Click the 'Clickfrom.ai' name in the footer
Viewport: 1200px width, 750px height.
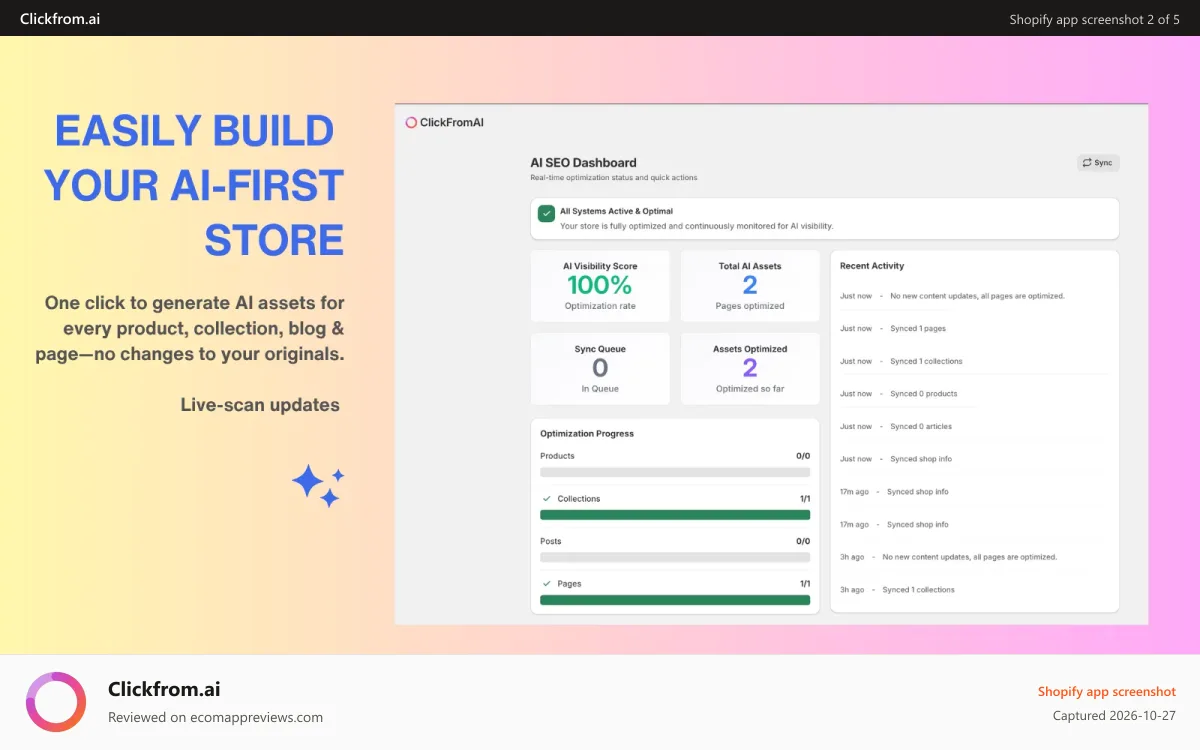click(164, 689)
